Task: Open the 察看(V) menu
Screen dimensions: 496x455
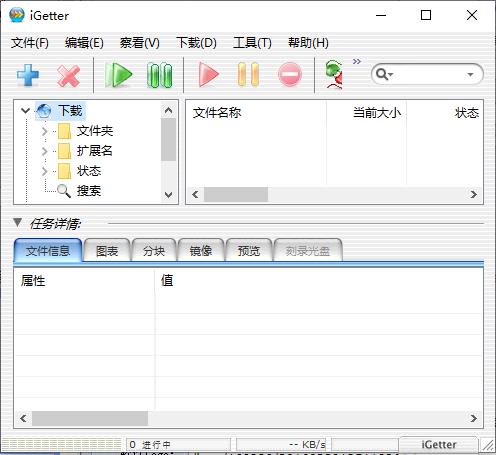Action: (140, 43)
